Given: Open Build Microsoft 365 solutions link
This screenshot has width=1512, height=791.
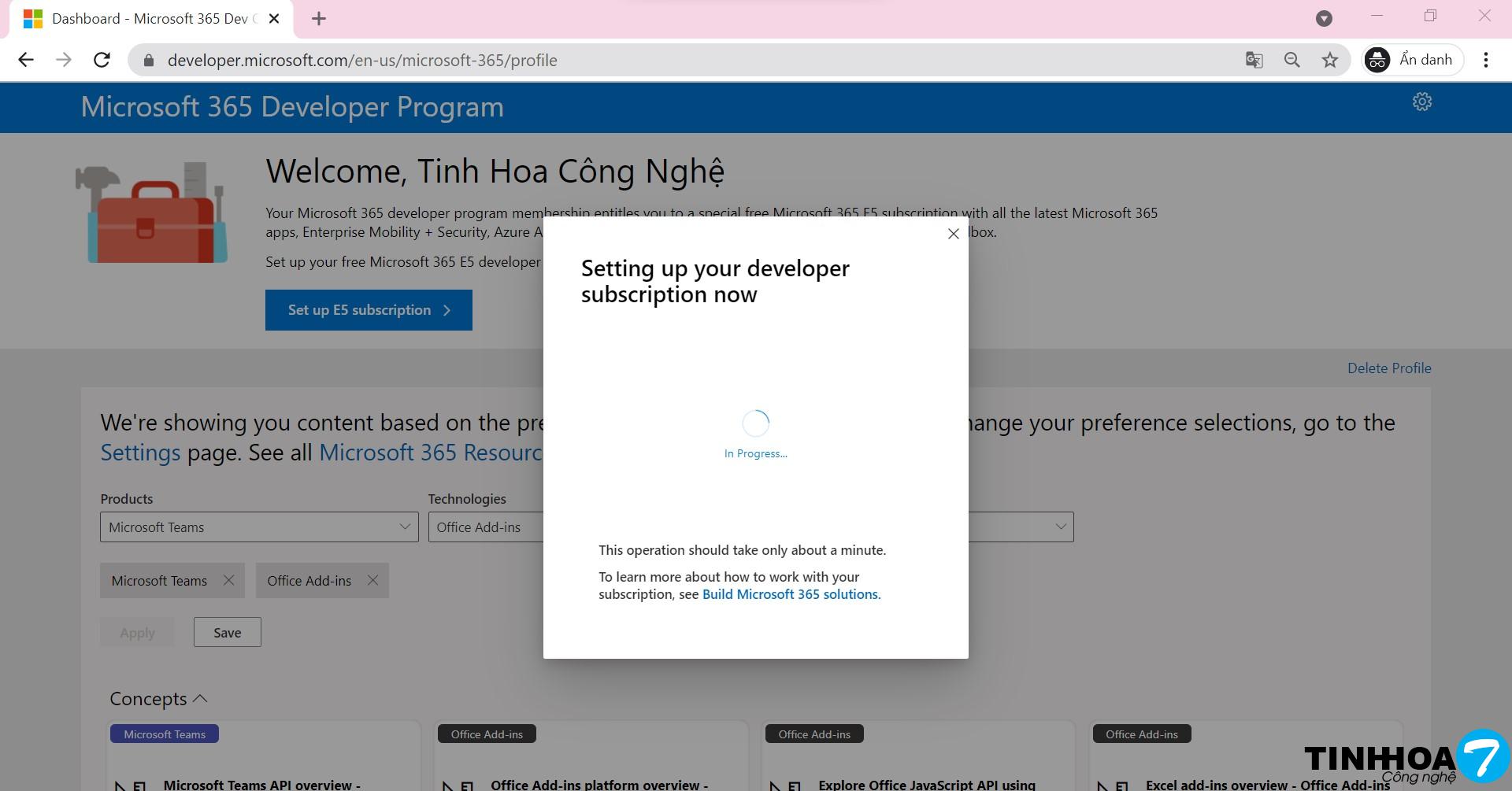Looking at the screenshot, I should 790,594.
